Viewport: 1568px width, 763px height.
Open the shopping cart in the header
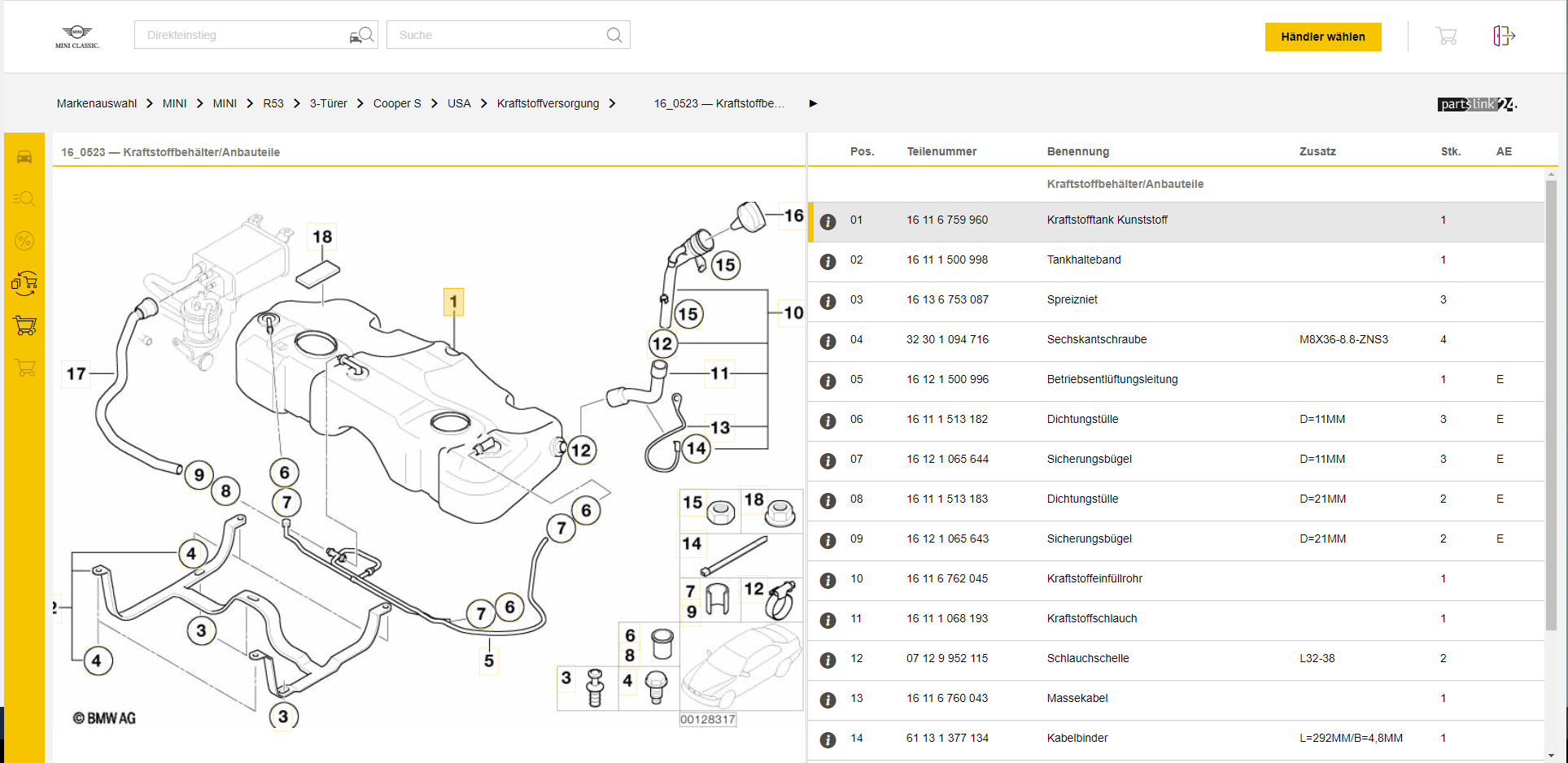click(1446, 36)
